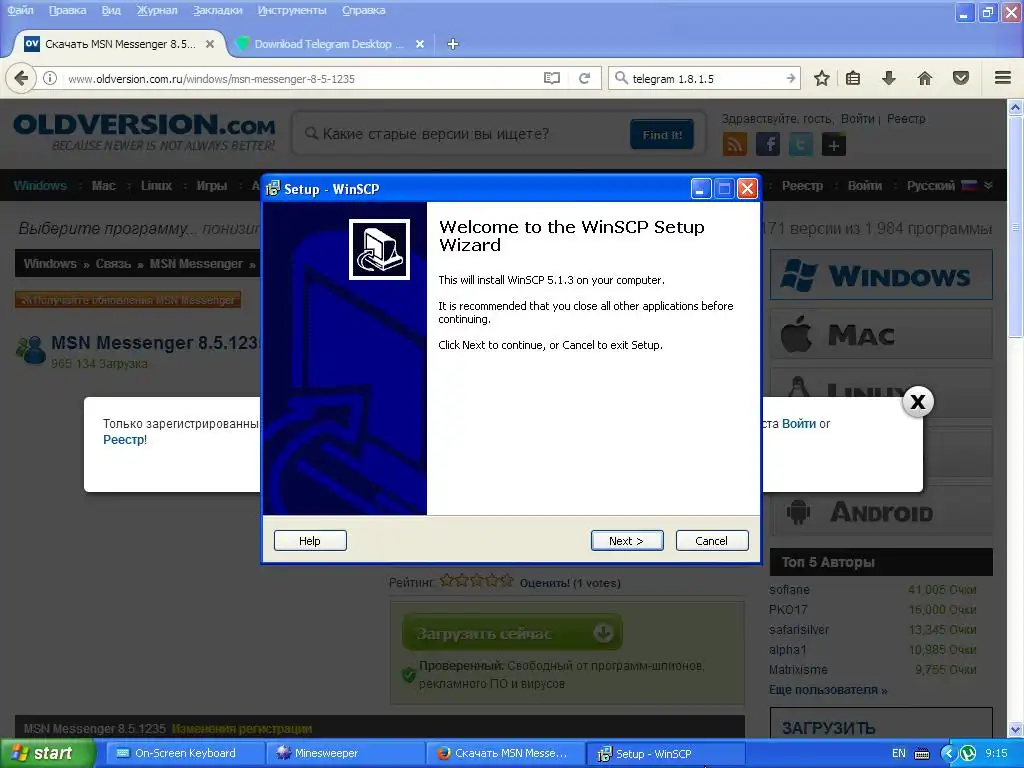Open Help in WinSCP Setup

click(x=310, y=541)
